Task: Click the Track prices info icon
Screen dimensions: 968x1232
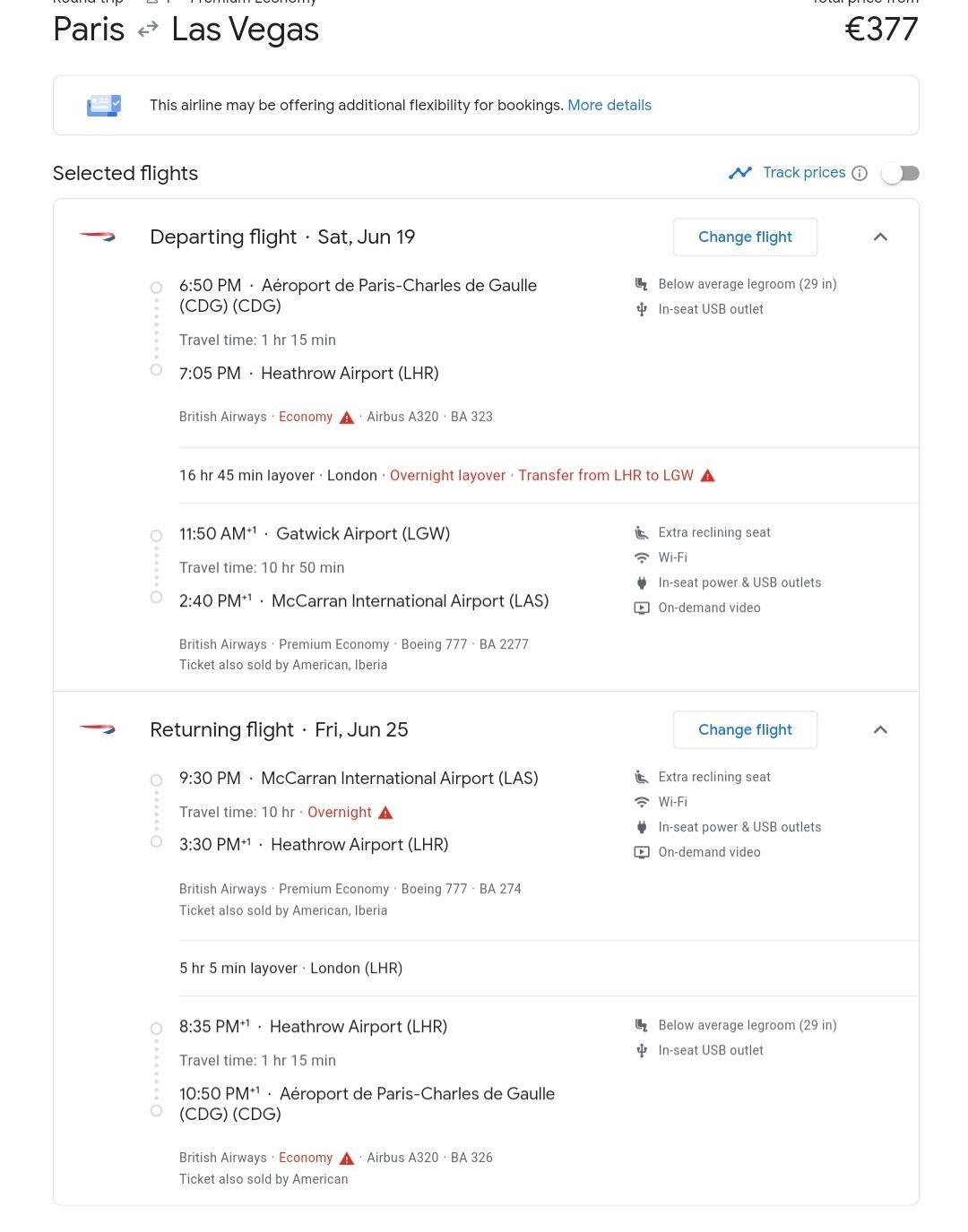Action: point(860,173)
